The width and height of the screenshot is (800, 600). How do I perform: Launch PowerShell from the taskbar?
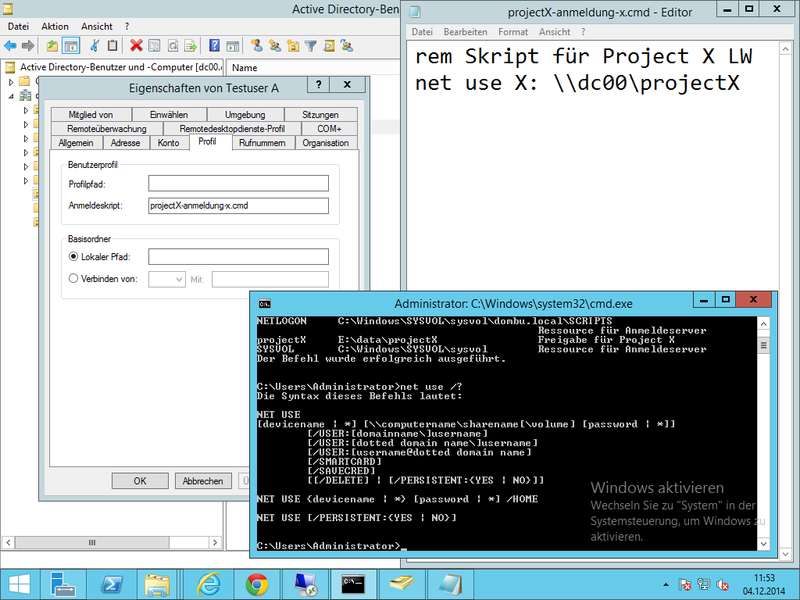(111, 583)
